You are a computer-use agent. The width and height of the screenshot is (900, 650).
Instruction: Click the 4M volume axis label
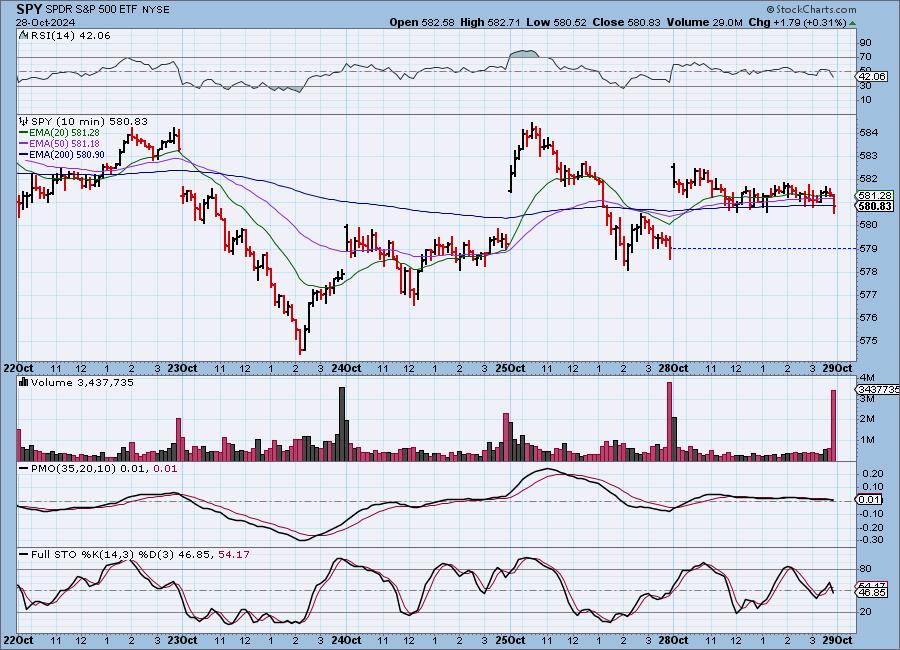point(867,378)
